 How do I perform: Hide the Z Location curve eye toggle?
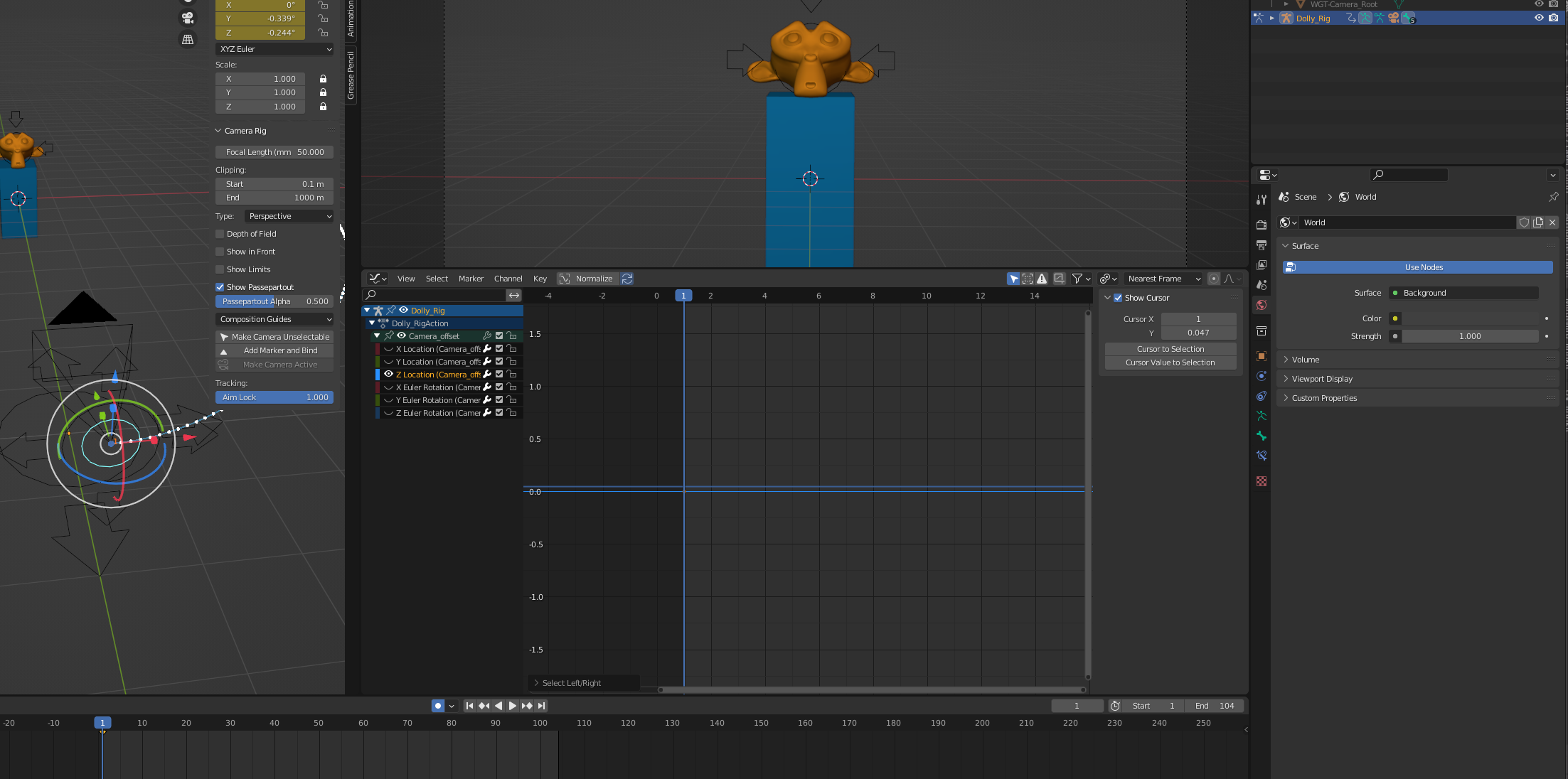388,375
